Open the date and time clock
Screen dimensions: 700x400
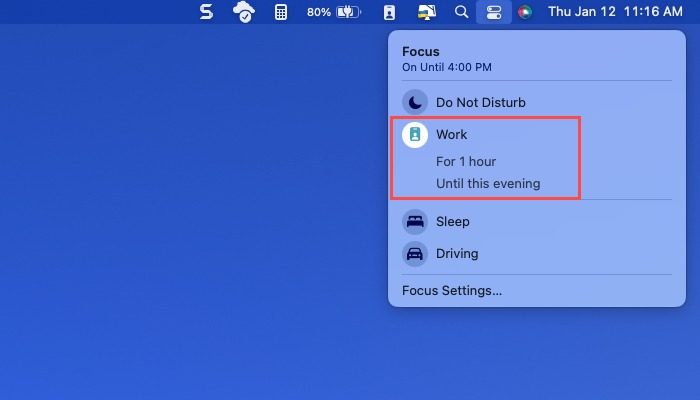pyautogui.click(x=615, y=12)
